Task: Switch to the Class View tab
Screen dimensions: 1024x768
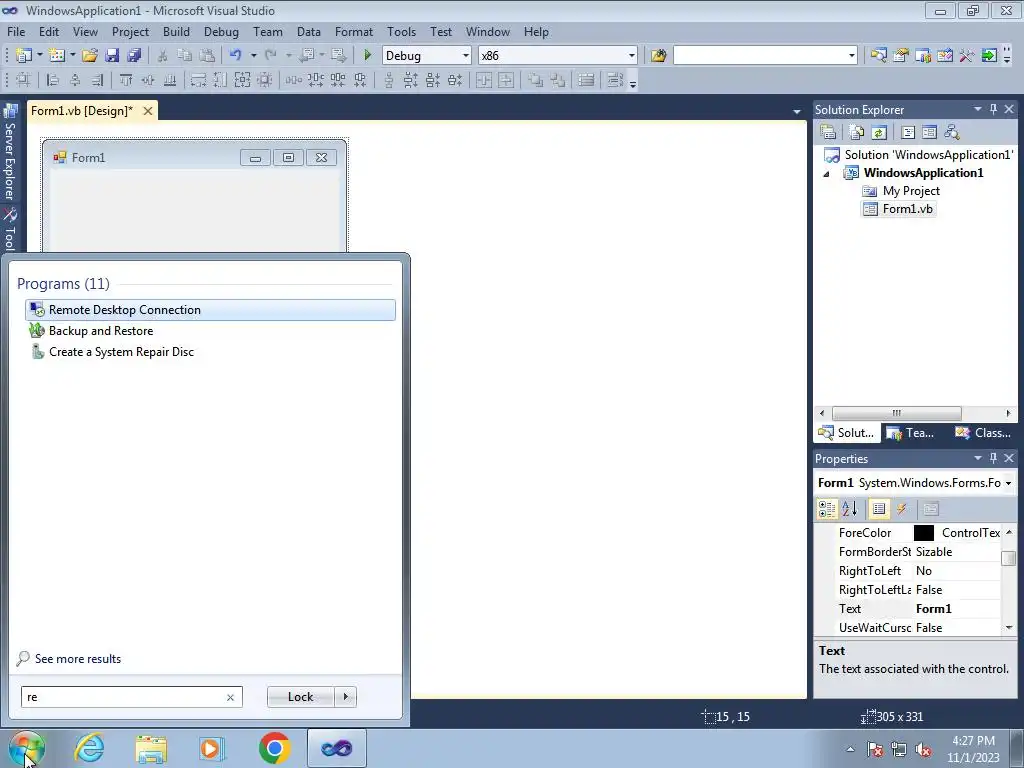Action: (982, 433)
